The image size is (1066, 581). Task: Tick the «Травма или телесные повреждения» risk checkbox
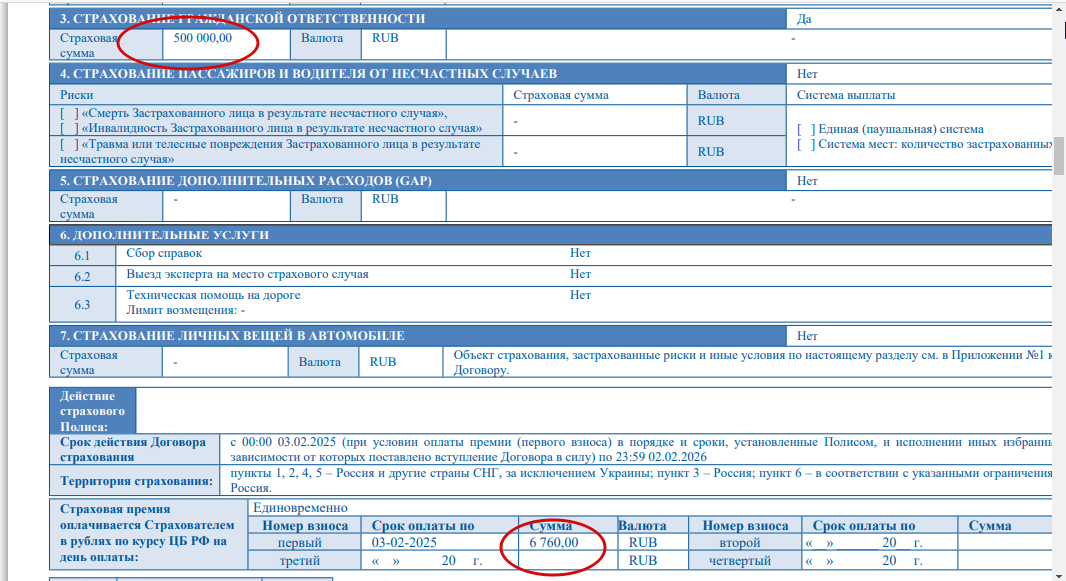(69, 144)
